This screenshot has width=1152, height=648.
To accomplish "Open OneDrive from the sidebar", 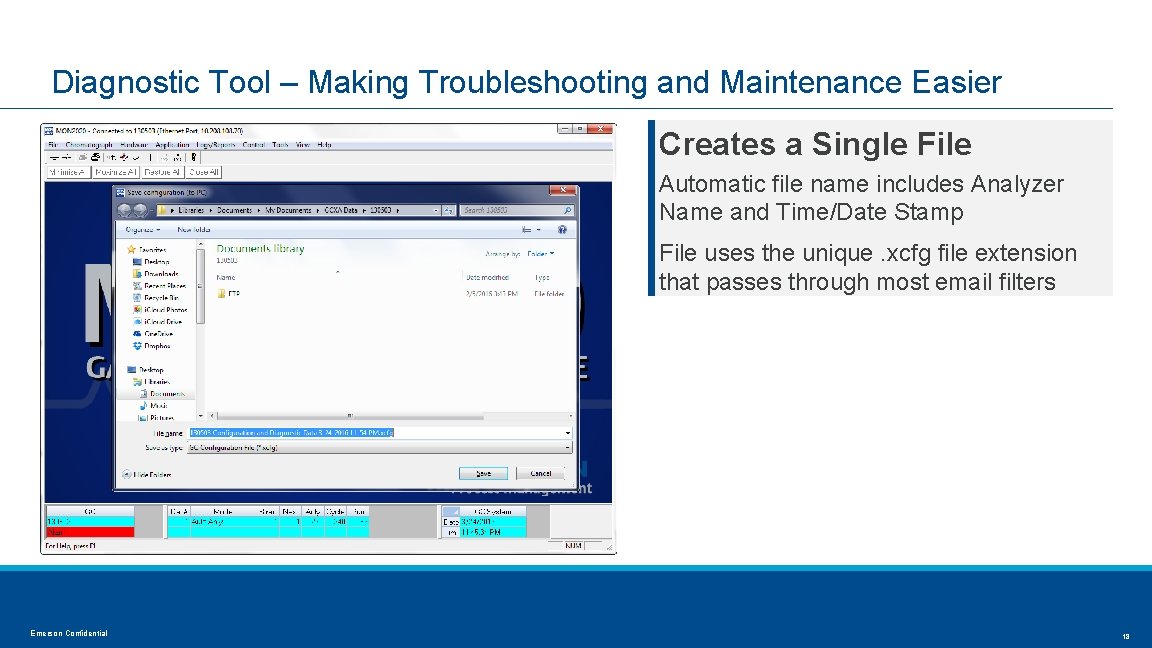I will [153, 334].
